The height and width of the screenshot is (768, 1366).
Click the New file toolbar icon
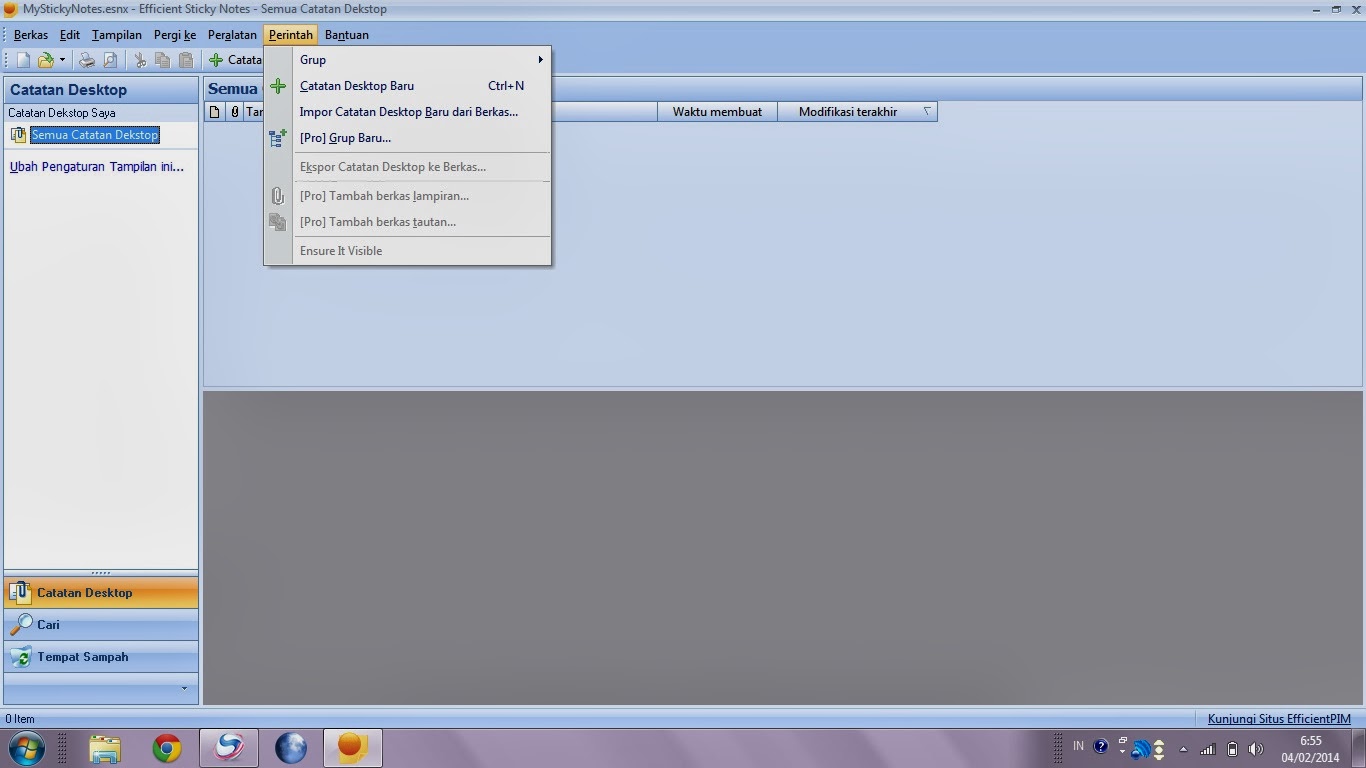23,60
